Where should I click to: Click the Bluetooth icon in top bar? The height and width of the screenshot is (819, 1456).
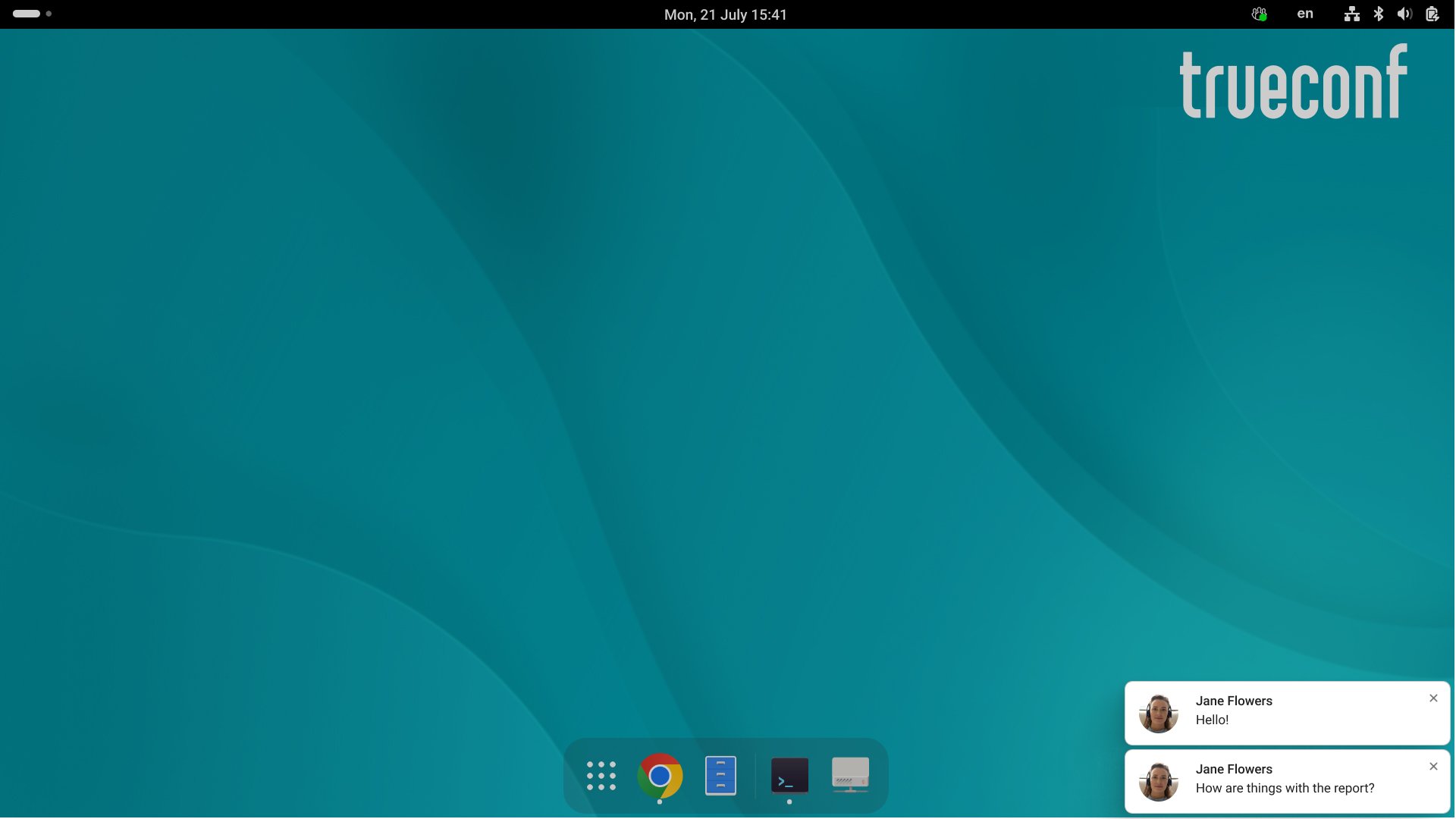coord(1379,14)
